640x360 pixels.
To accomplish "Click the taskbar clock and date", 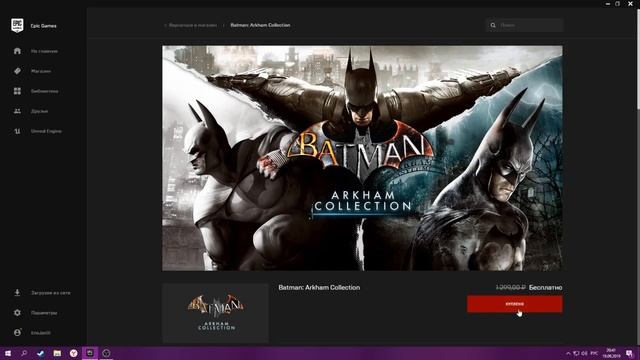I will tap(611, 353).
